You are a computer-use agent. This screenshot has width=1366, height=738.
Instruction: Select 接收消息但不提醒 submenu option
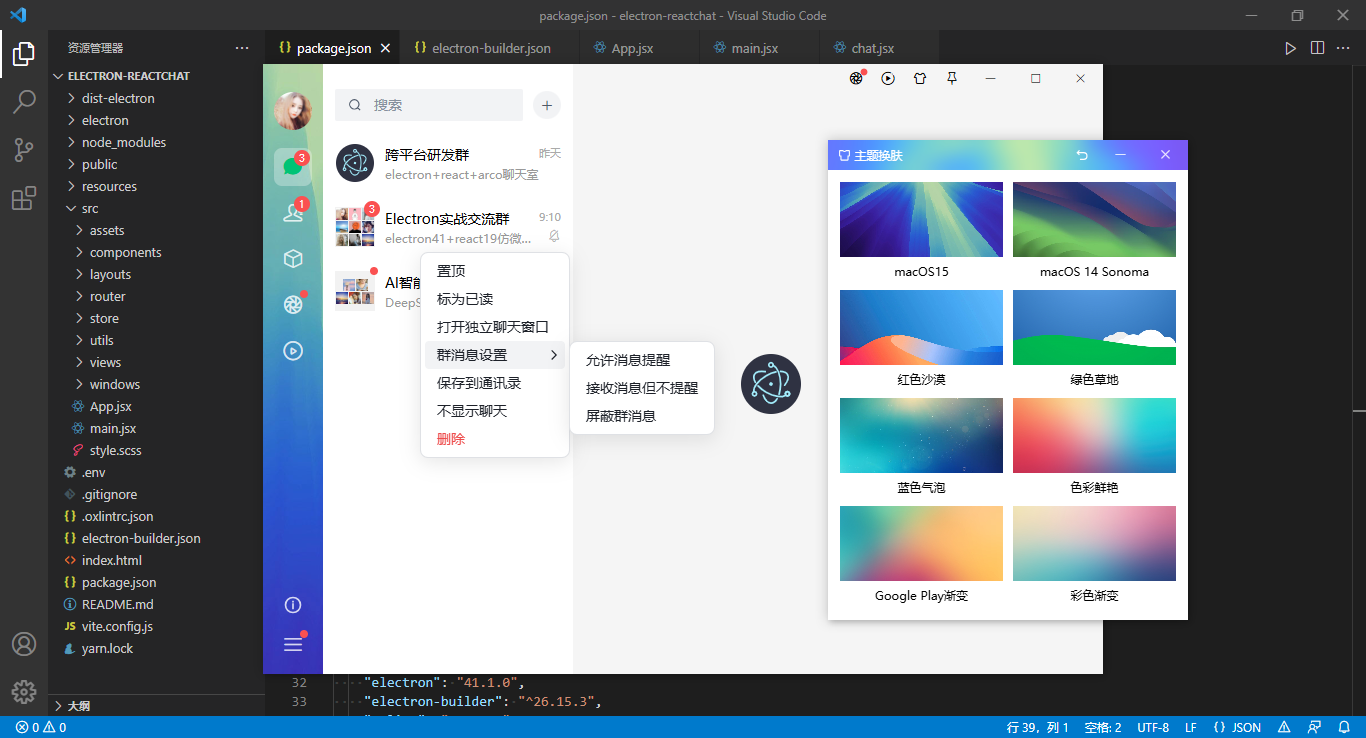point(642,388)
